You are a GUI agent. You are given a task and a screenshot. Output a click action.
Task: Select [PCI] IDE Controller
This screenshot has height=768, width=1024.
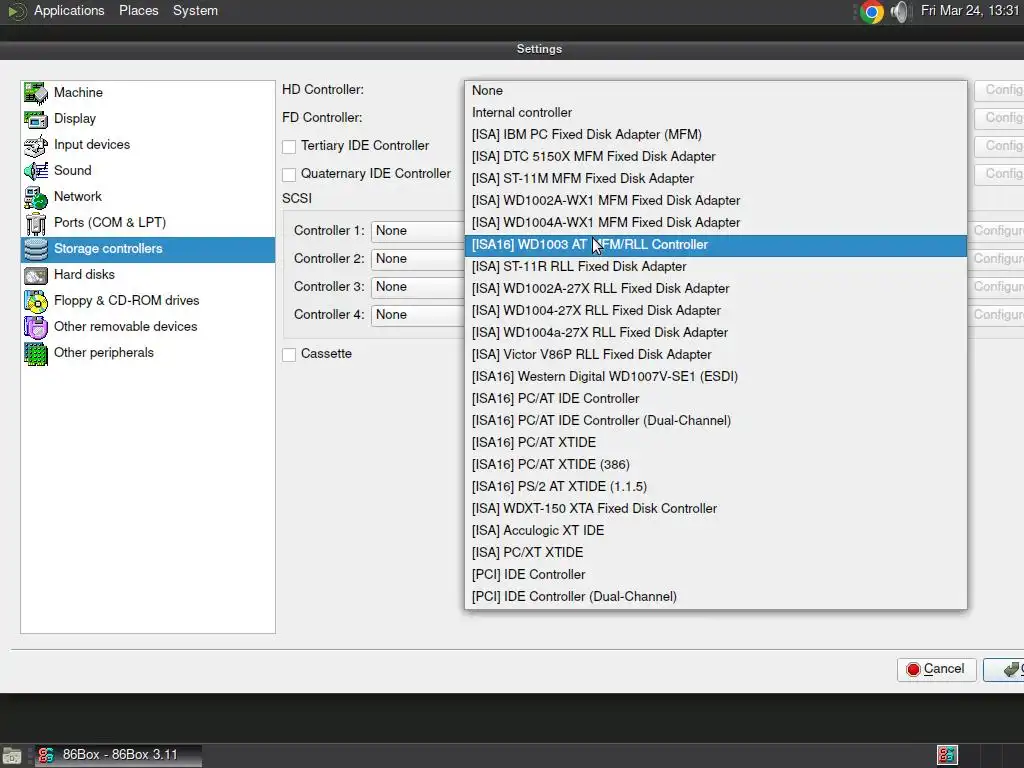pyautogui.click(x=716, y=575)
